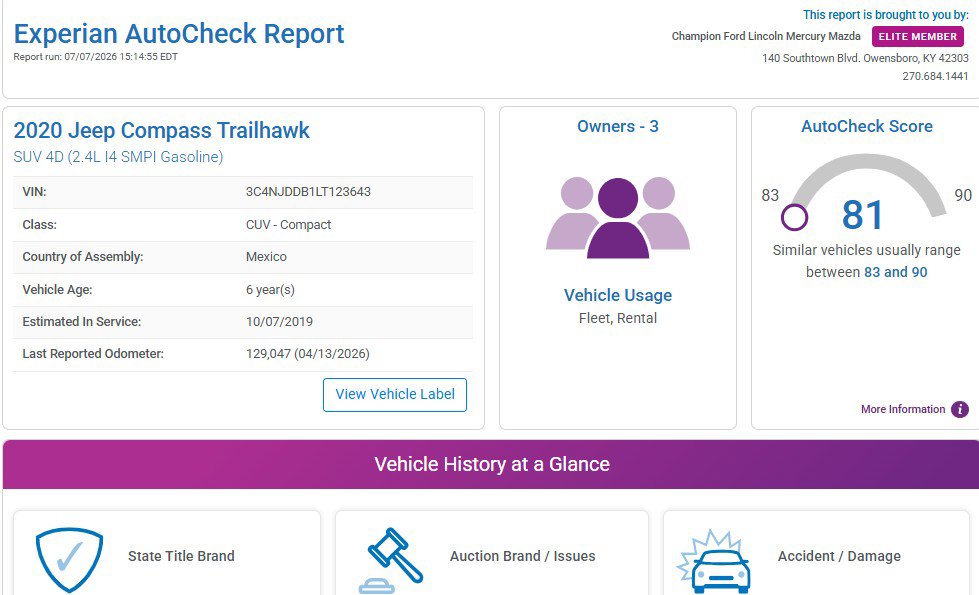This screenshot has height=595, width=979.
Task: Click the This report is brought to you by text
Action: 886,15
